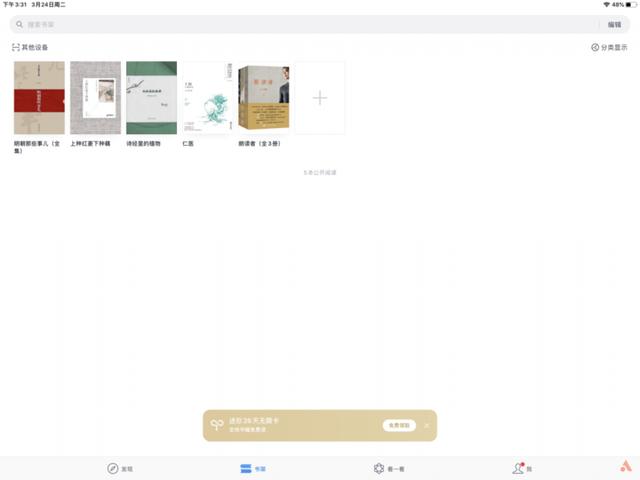Open the 看一看 tab icon
The image size is (640, 480).
coord(379,468)
